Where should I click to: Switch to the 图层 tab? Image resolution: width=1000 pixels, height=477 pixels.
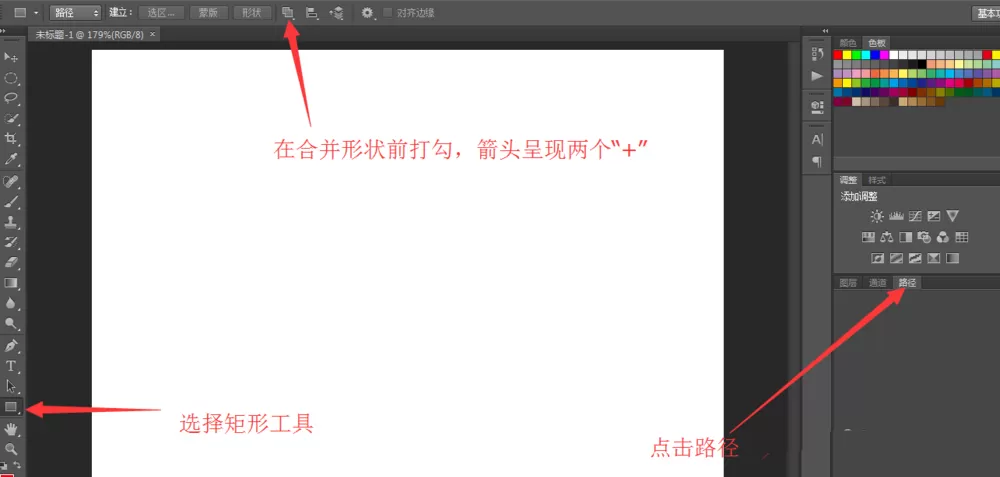tap(848, 283)
